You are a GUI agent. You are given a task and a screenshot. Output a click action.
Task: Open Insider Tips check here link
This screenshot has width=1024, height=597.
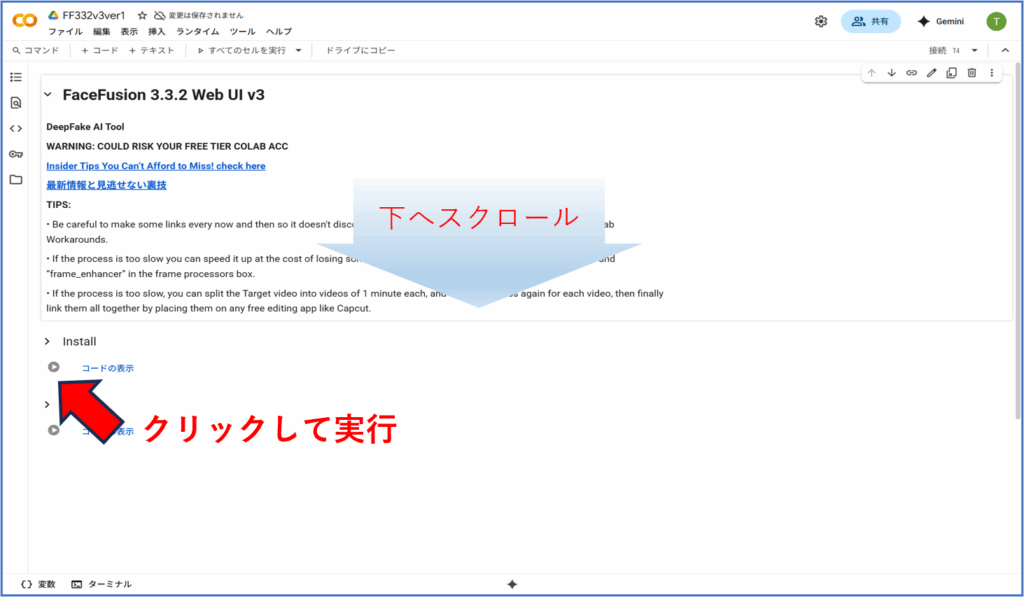[x=155, y=166]
